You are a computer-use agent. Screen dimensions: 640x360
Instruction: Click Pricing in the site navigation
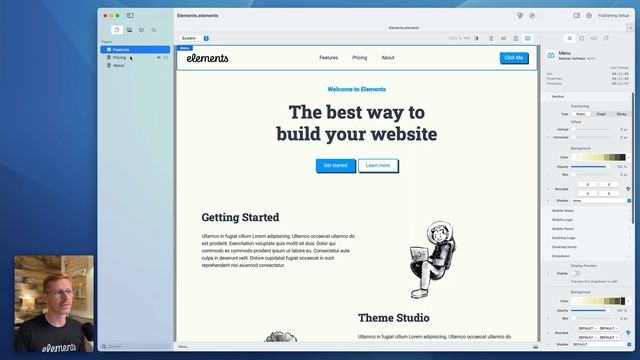(x=360, y=58)
